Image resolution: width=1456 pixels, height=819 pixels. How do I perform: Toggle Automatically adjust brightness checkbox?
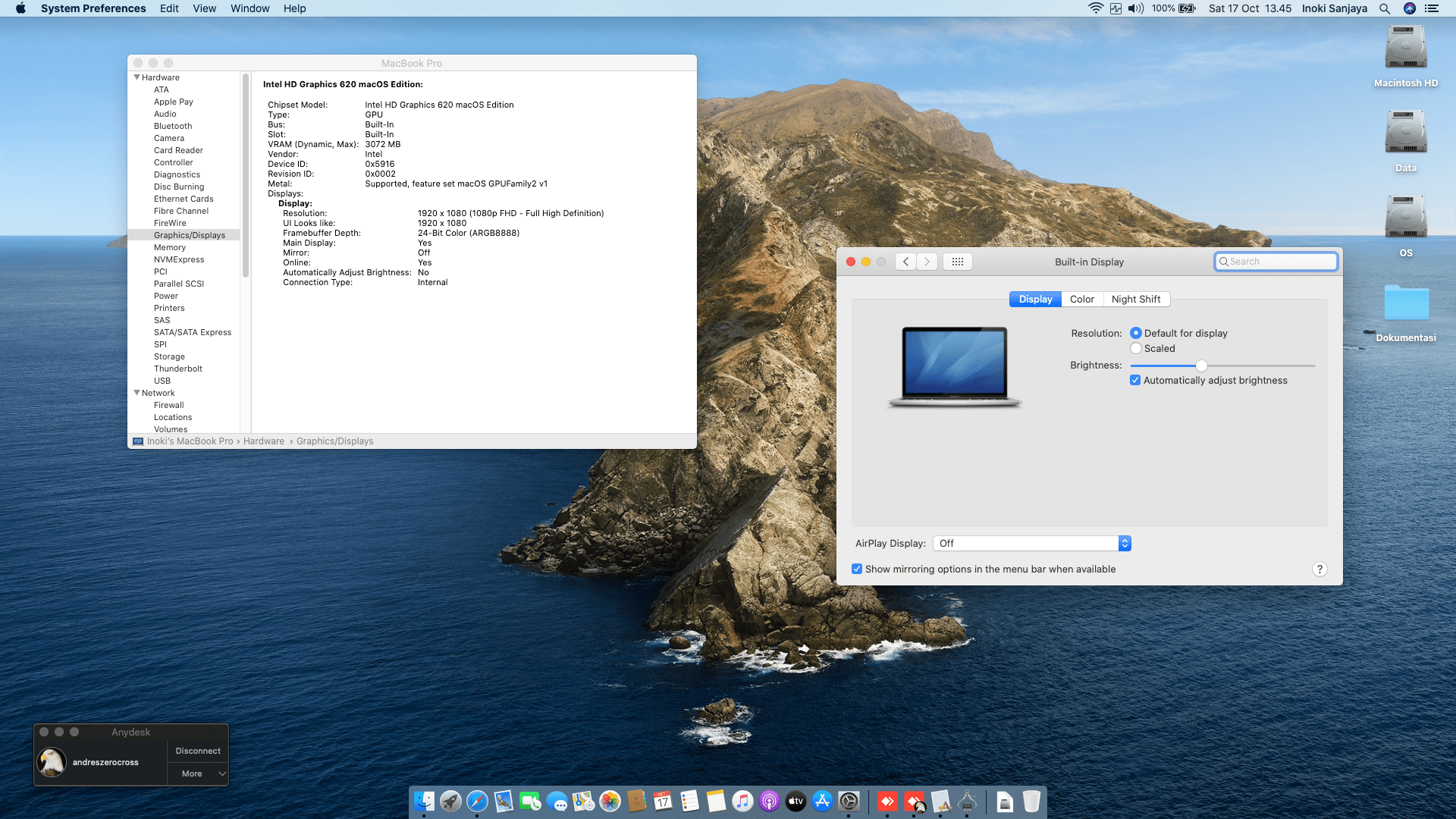(1135, 380)
